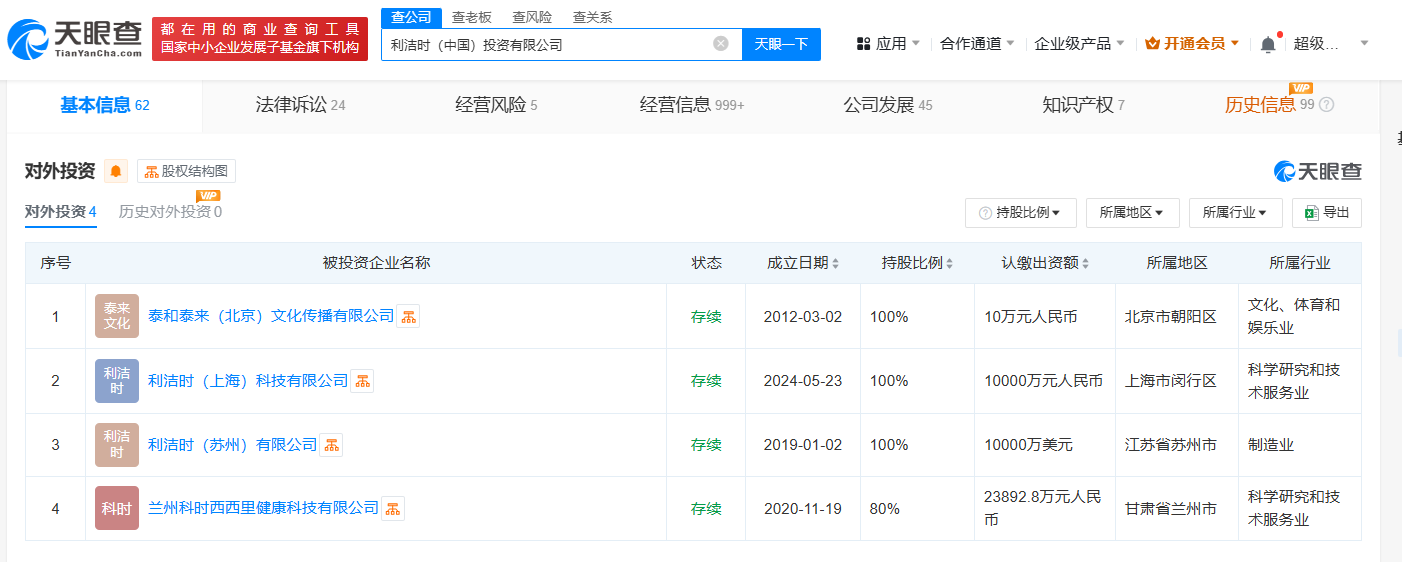Open 兰州科时西西里健康科技有限公司 link
Image resolution: width=1402 pixels, height=562 pixels.
pyautogui.click(x=263, y=508)
